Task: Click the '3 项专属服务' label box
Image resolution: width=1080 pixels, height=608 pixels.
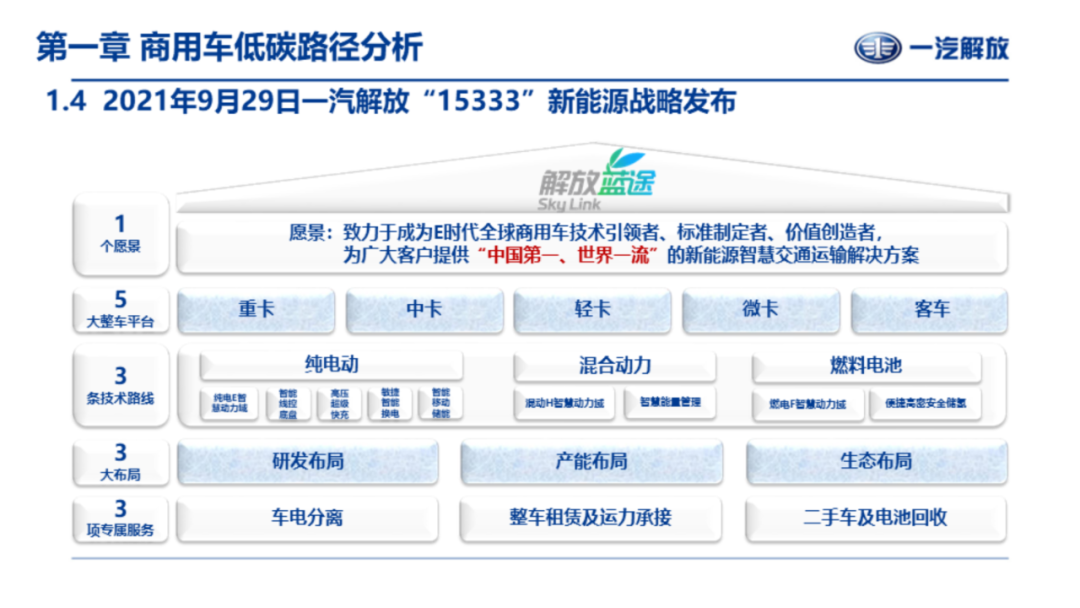Action: (121, 519)
